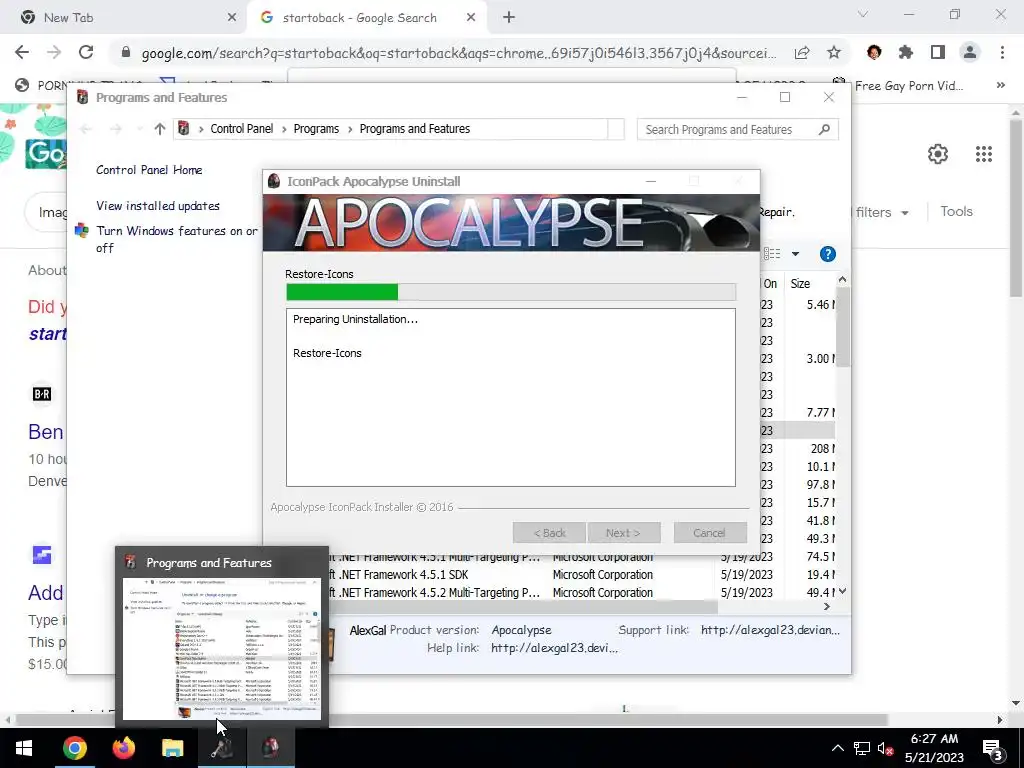Screen dimensions: 1024x768
Task: Click IconPack Apocalypse taskbar icon
Action: (270, 748)
